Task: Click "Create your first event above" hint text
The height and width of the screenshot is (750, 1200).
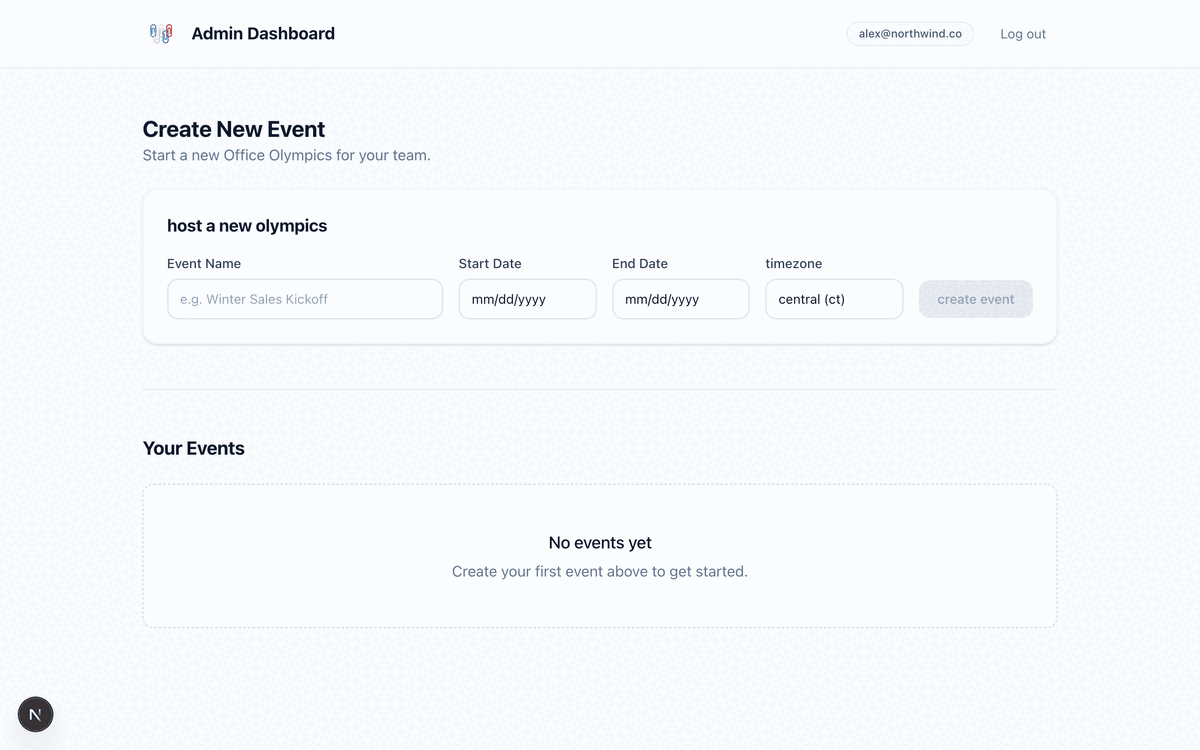Action: (600, 572)
